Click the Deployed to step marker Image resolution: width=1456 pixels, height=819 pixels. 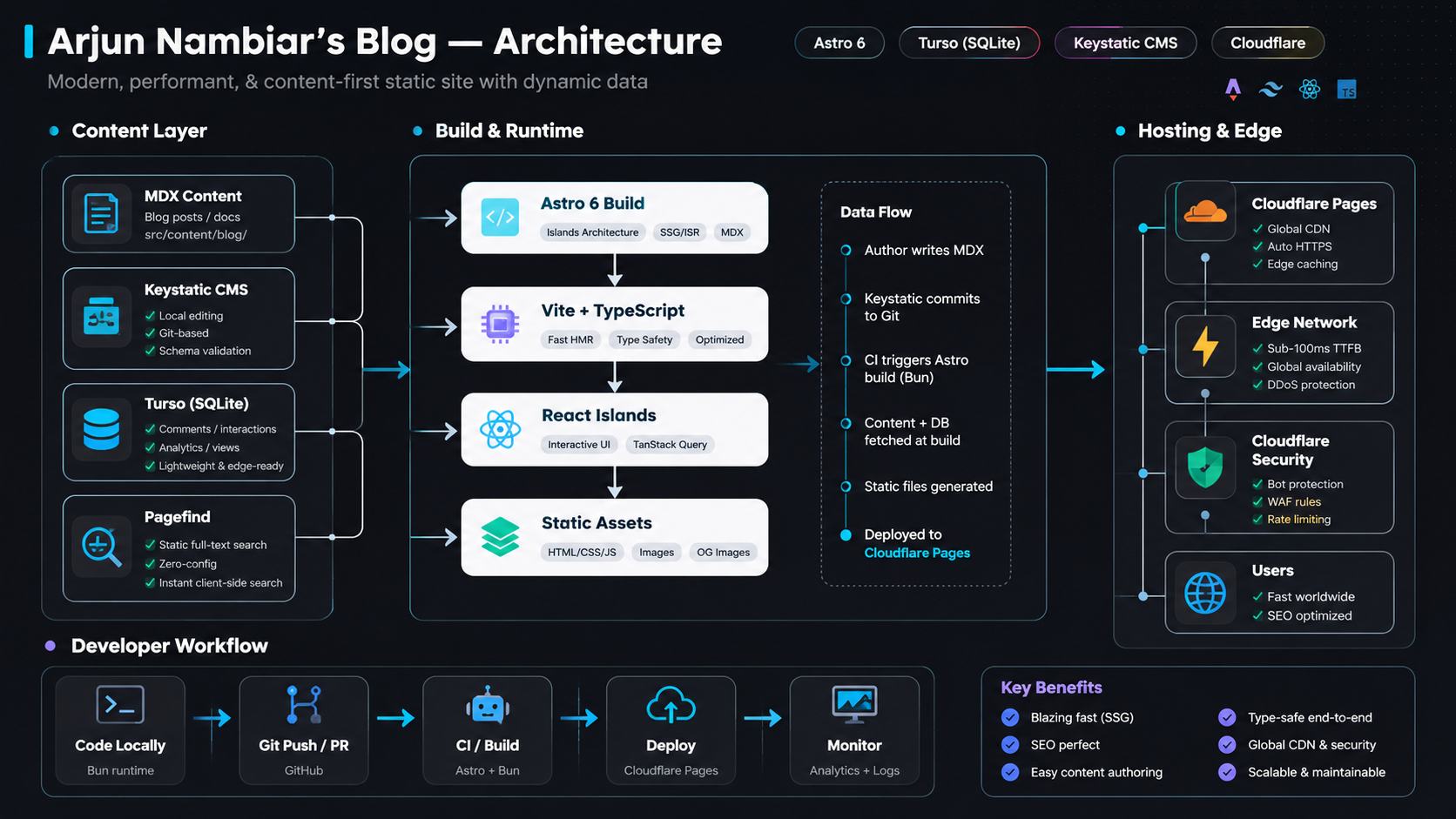click(x=846, y=535)
